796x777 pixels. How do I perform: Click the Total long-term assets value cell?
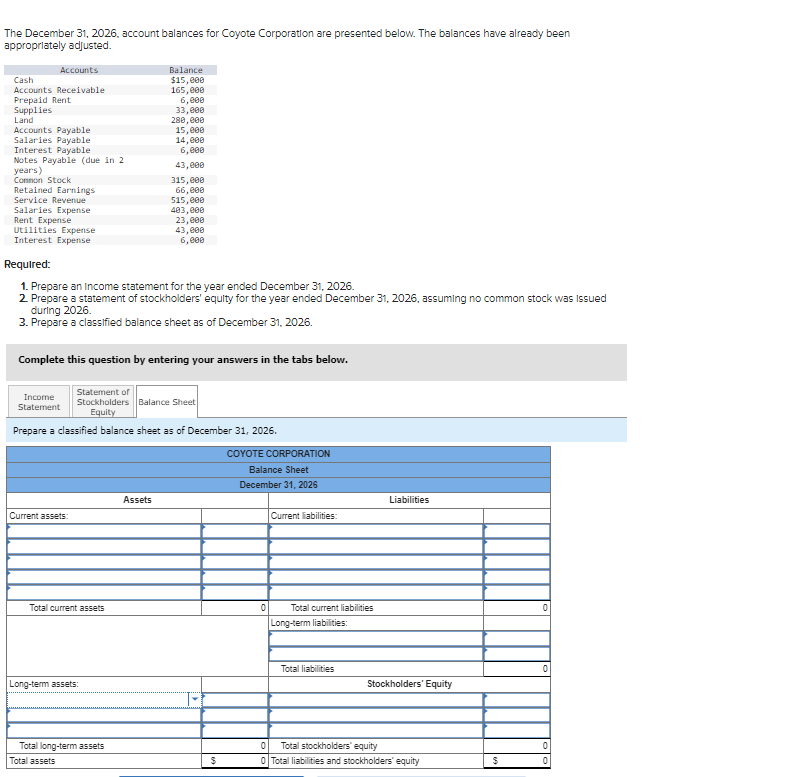click(x=235, y=746)
